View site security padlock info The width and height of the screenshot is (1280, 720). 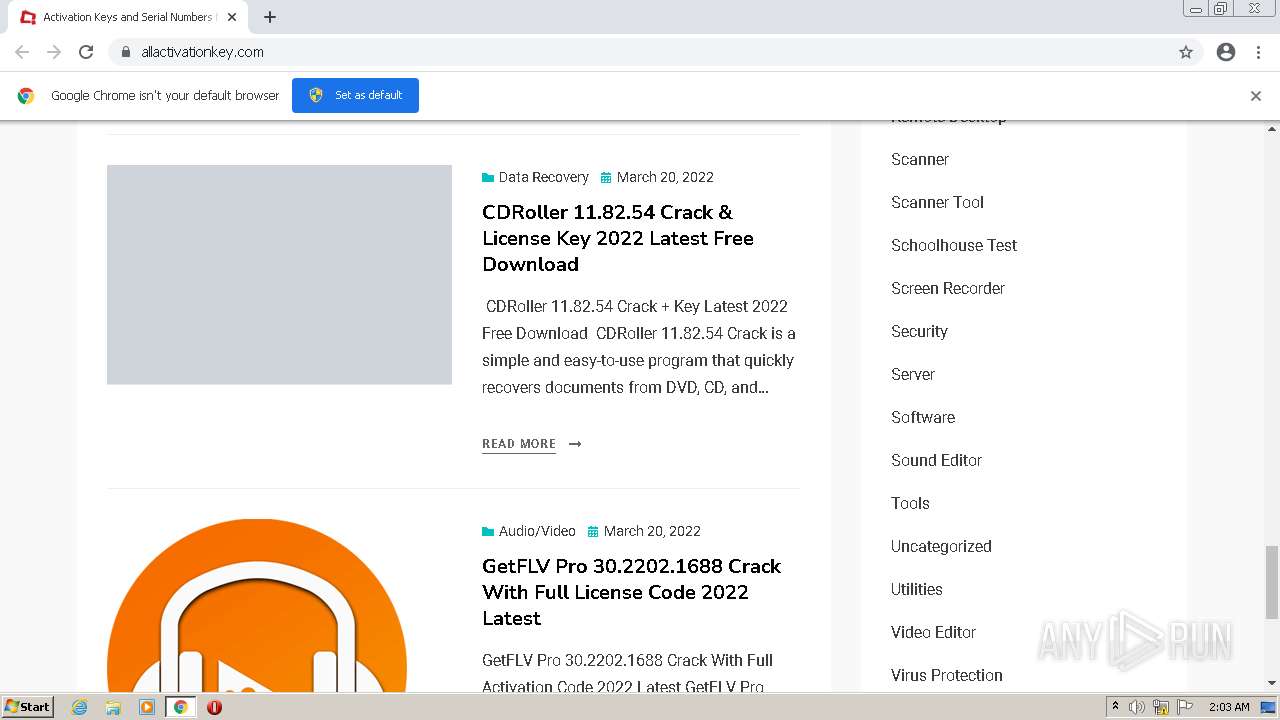tap(125, 52)
